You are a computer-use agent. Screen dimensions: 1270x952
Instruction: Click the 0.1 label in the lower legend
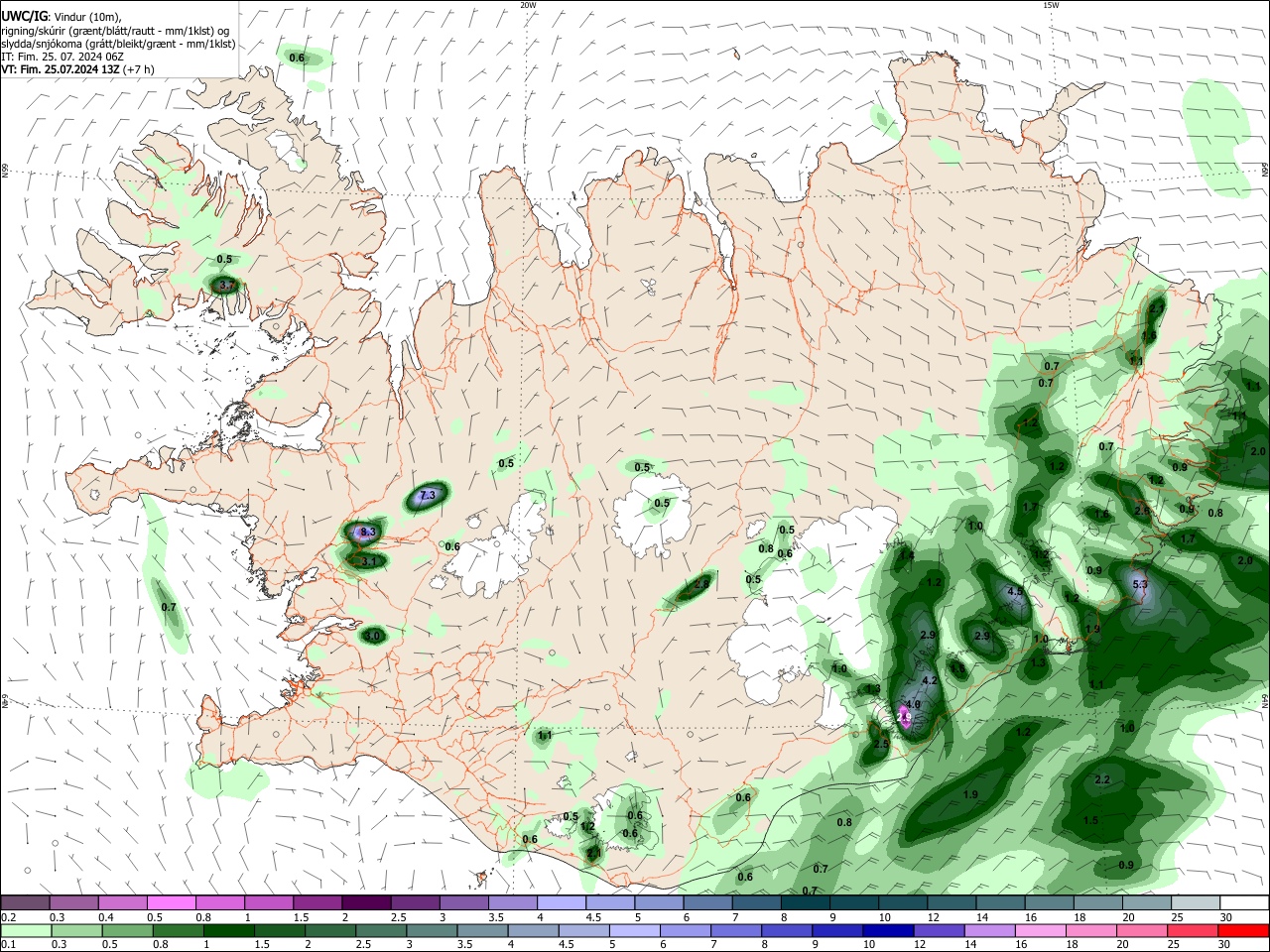8,945
